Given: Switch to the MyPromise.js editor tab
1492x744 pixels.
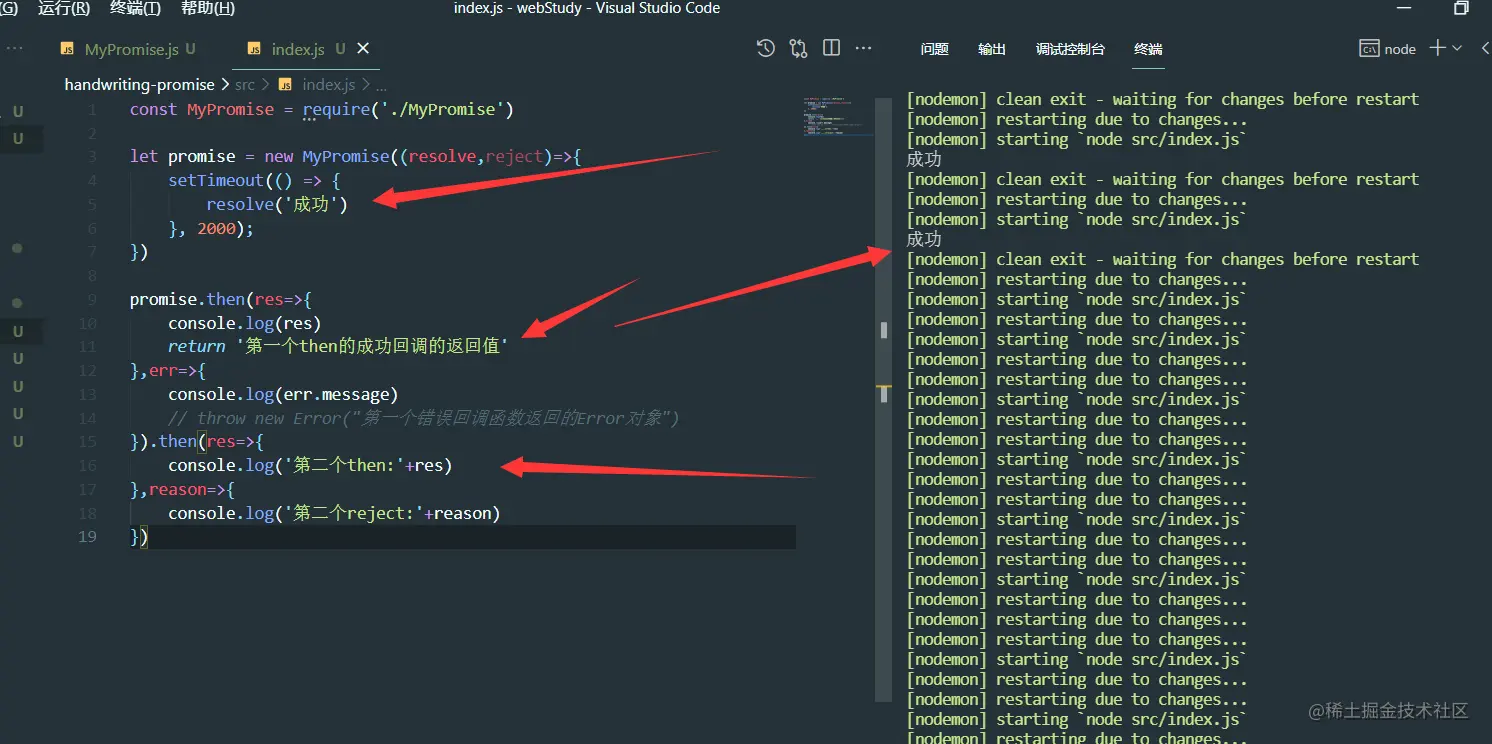Looking at the screenshot, I should pos(128,49).
